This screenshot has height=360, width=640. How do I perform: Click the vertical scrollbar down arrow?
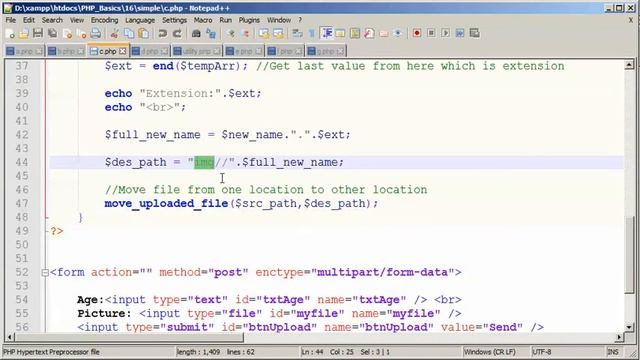click(x=629, y=327)
